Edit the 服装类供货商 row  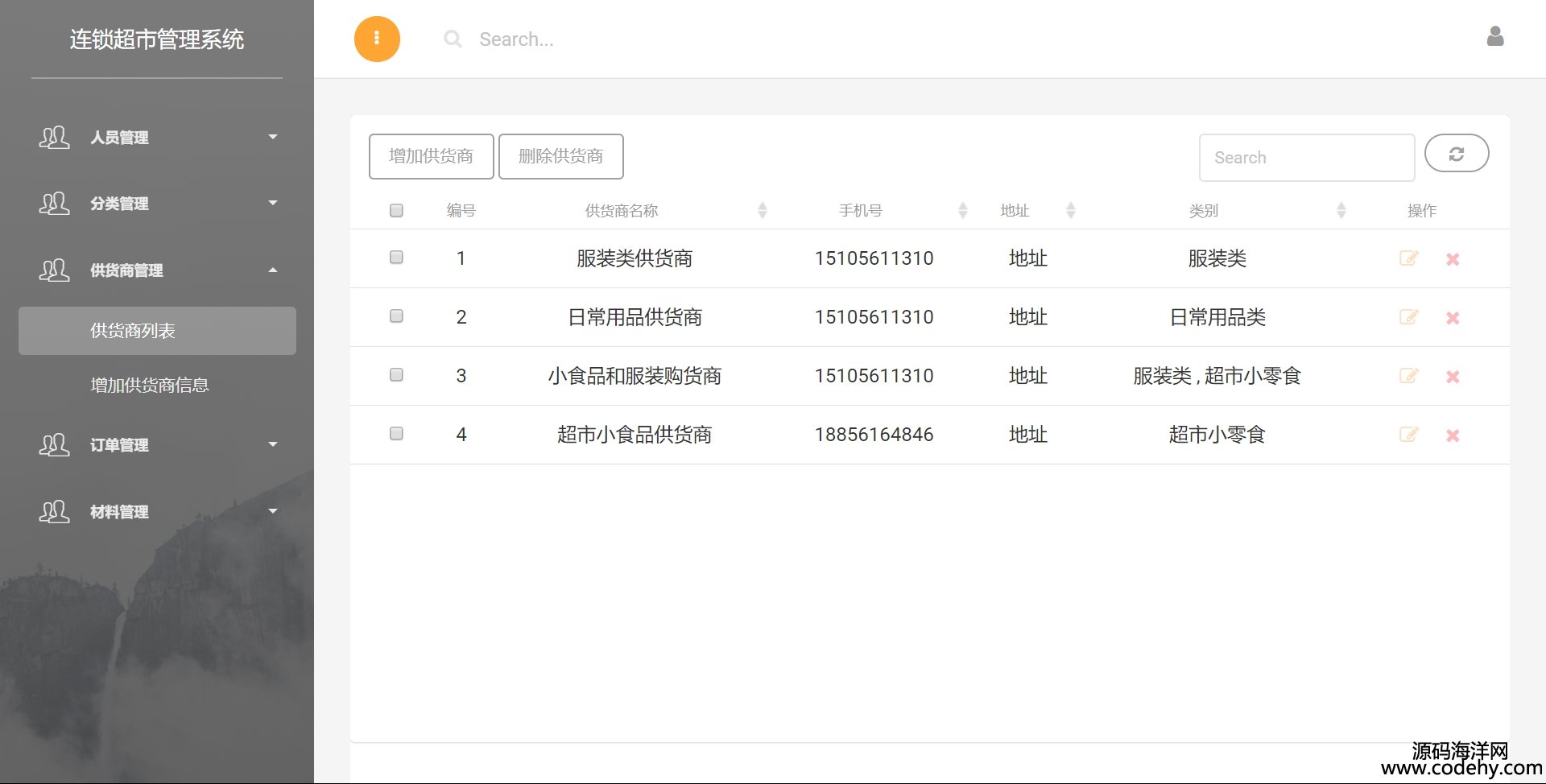pyautogui.click(x=1408, y=258)
